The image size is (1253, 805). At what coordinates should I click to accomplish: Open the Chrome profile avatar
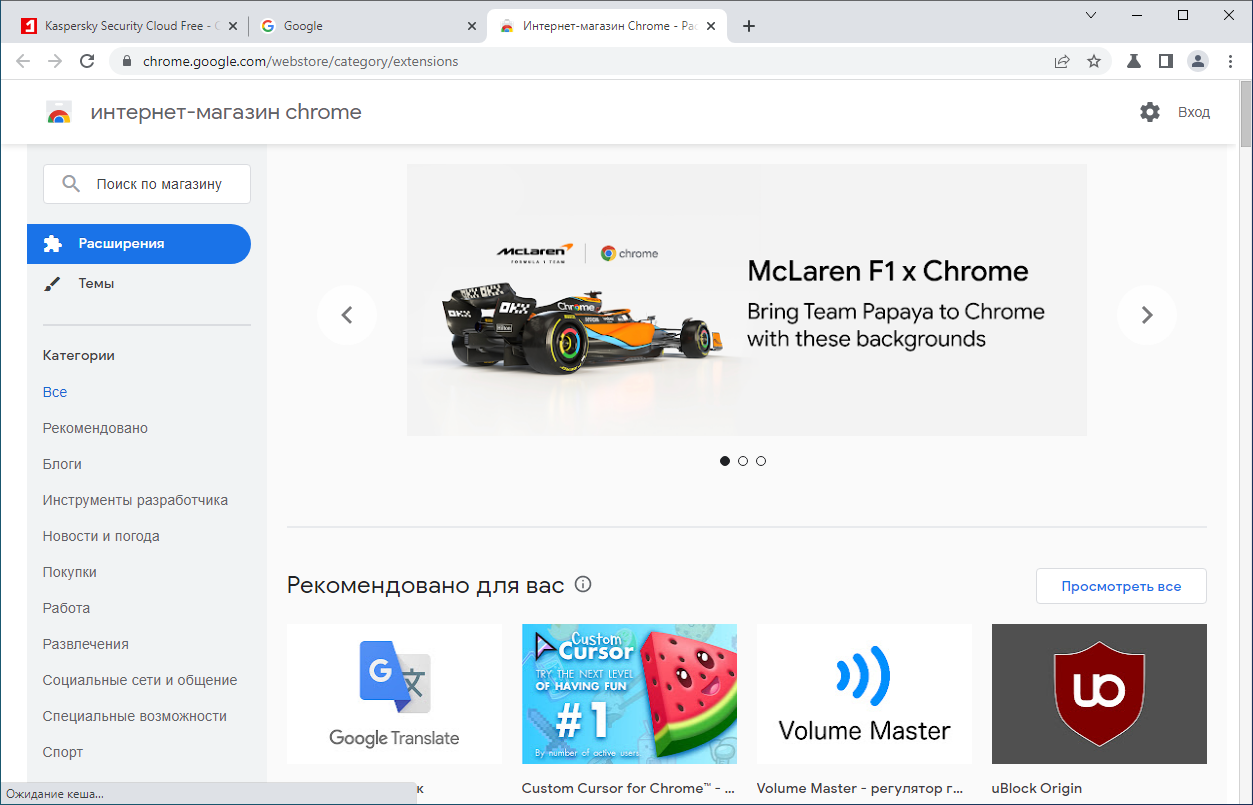(1197, 61)
